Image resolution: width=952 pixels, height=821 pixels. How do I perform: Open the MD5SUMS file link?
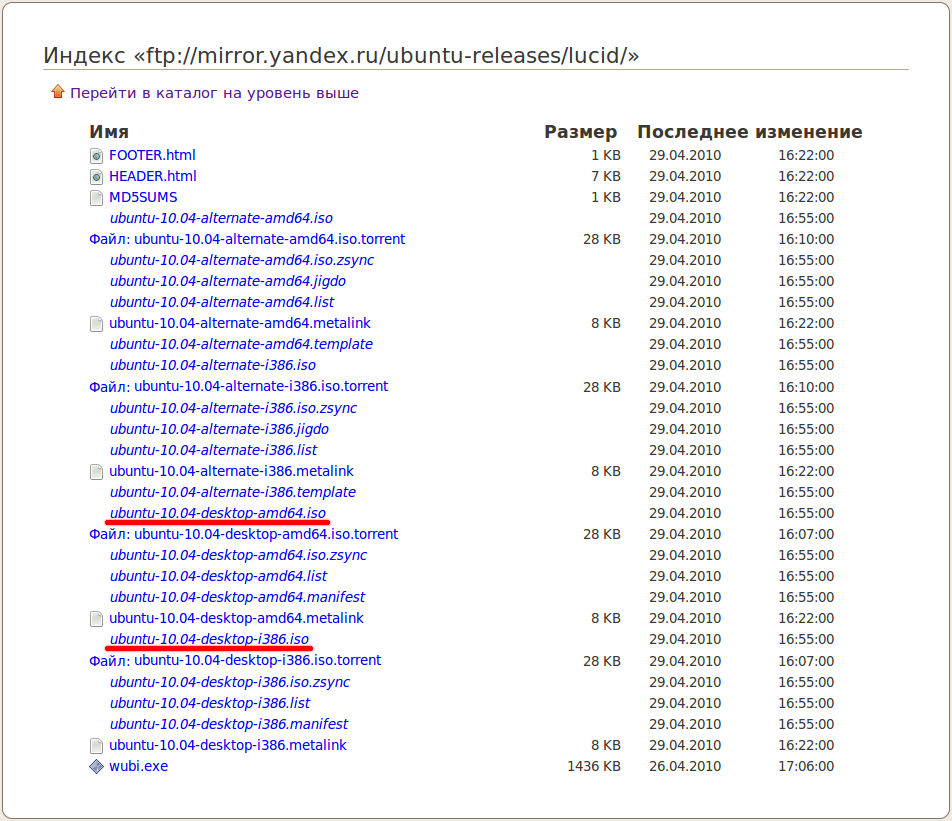(x=143, y=197)
